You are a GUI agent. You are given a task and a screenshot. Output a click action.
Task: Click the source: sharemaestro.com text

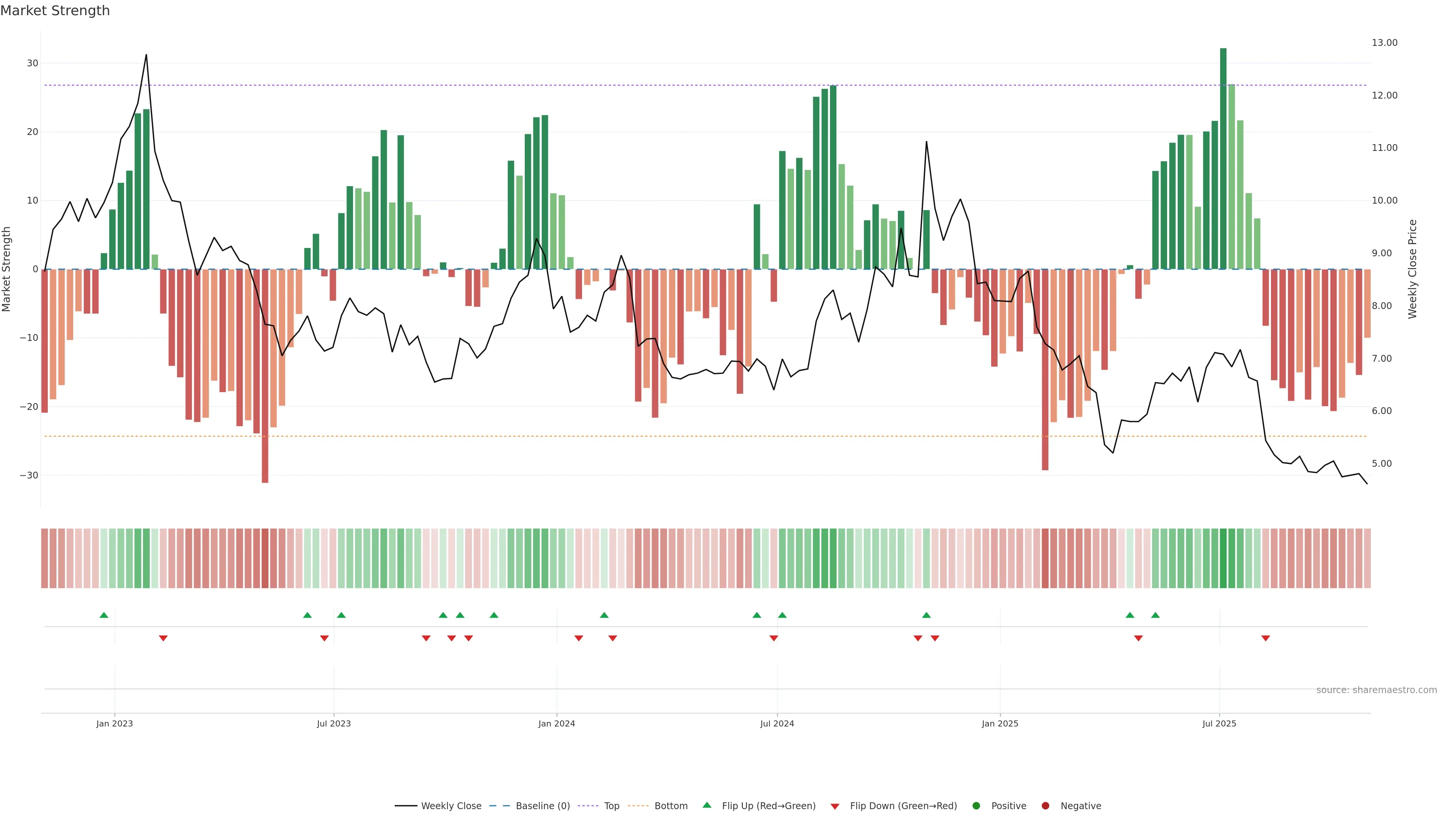tap(1376, 690)
